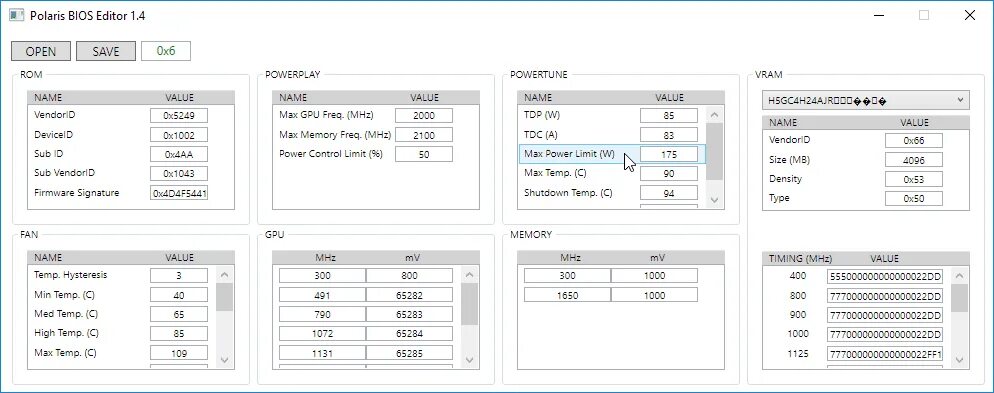Edit Max GPU Freq. value 2000
This screenshot has height=393, width=994.
coord(423,115)
